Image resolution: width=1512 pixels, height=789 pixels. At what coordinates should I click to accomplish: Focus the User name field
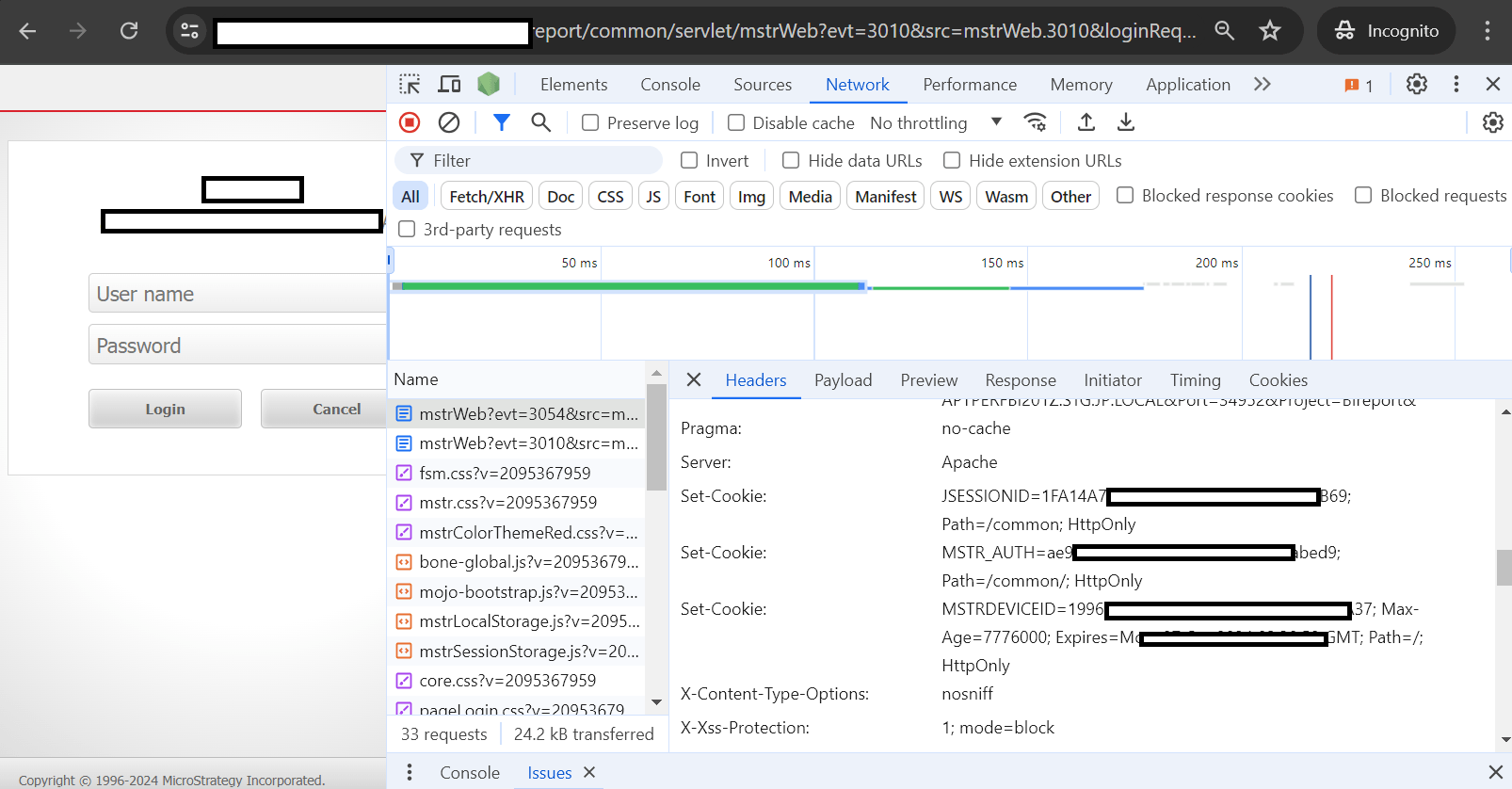(x=237, y=294)
